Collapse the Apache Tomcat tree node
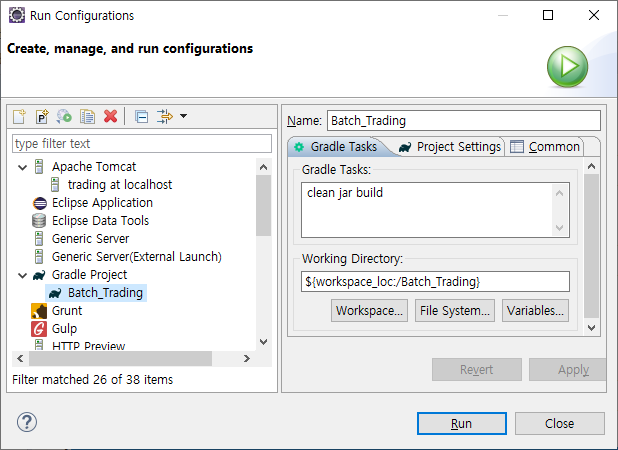618x450 pixels. [22, 167]
